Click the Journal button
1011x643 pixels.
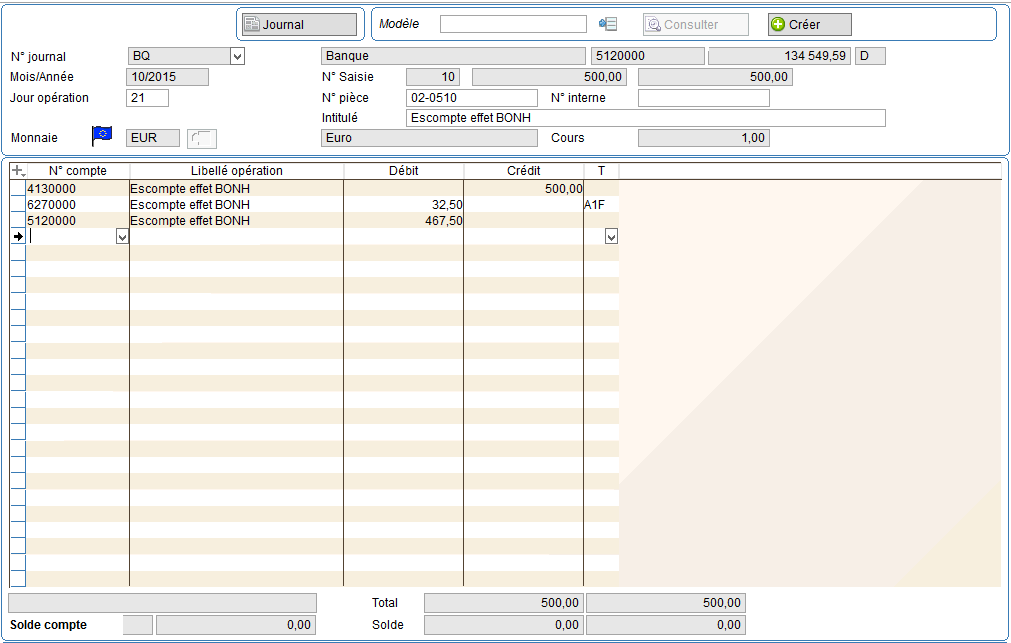point(298,24)
